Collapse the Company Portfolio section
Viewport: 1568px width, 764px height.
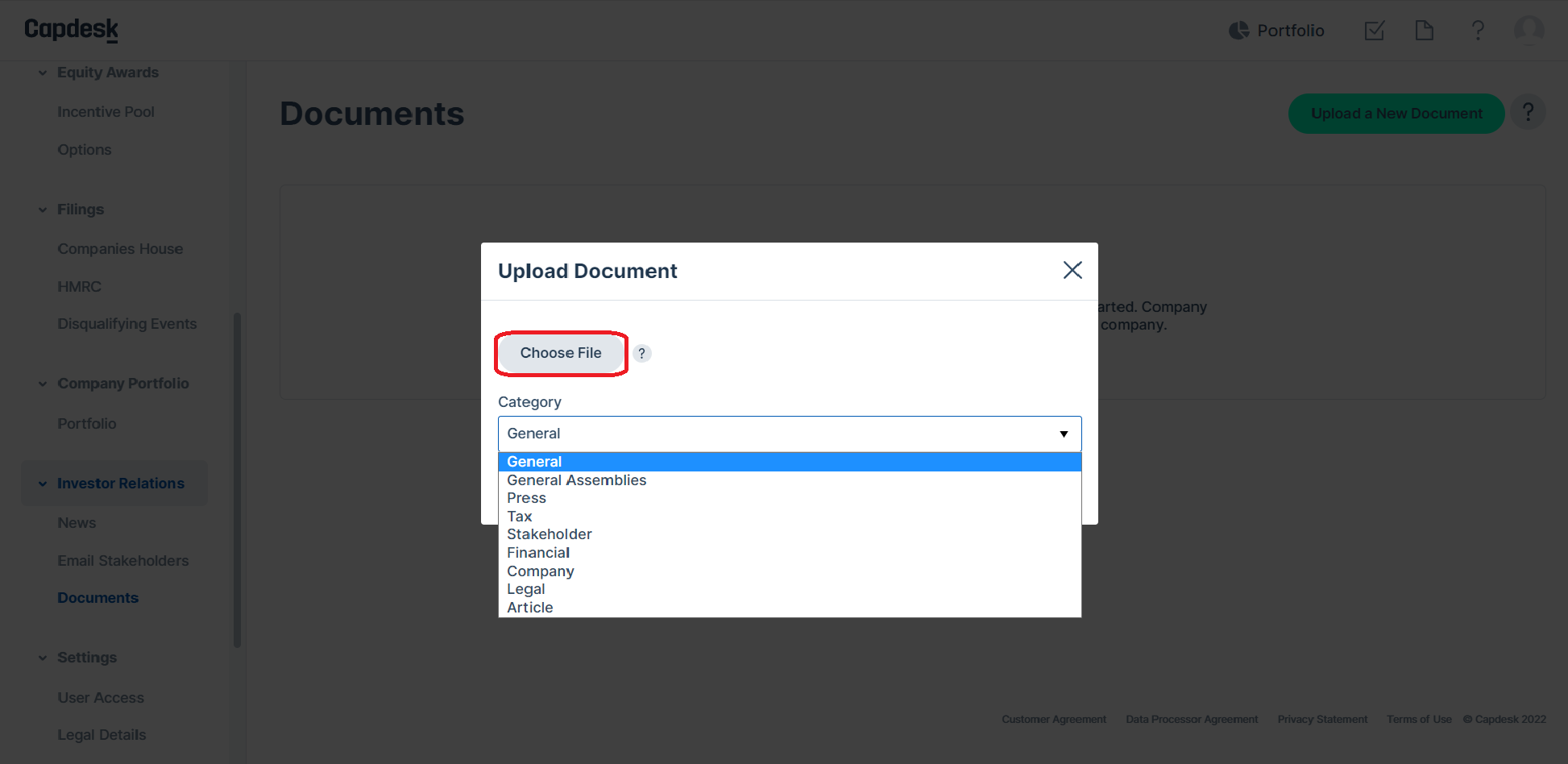[x=43, y=384]
